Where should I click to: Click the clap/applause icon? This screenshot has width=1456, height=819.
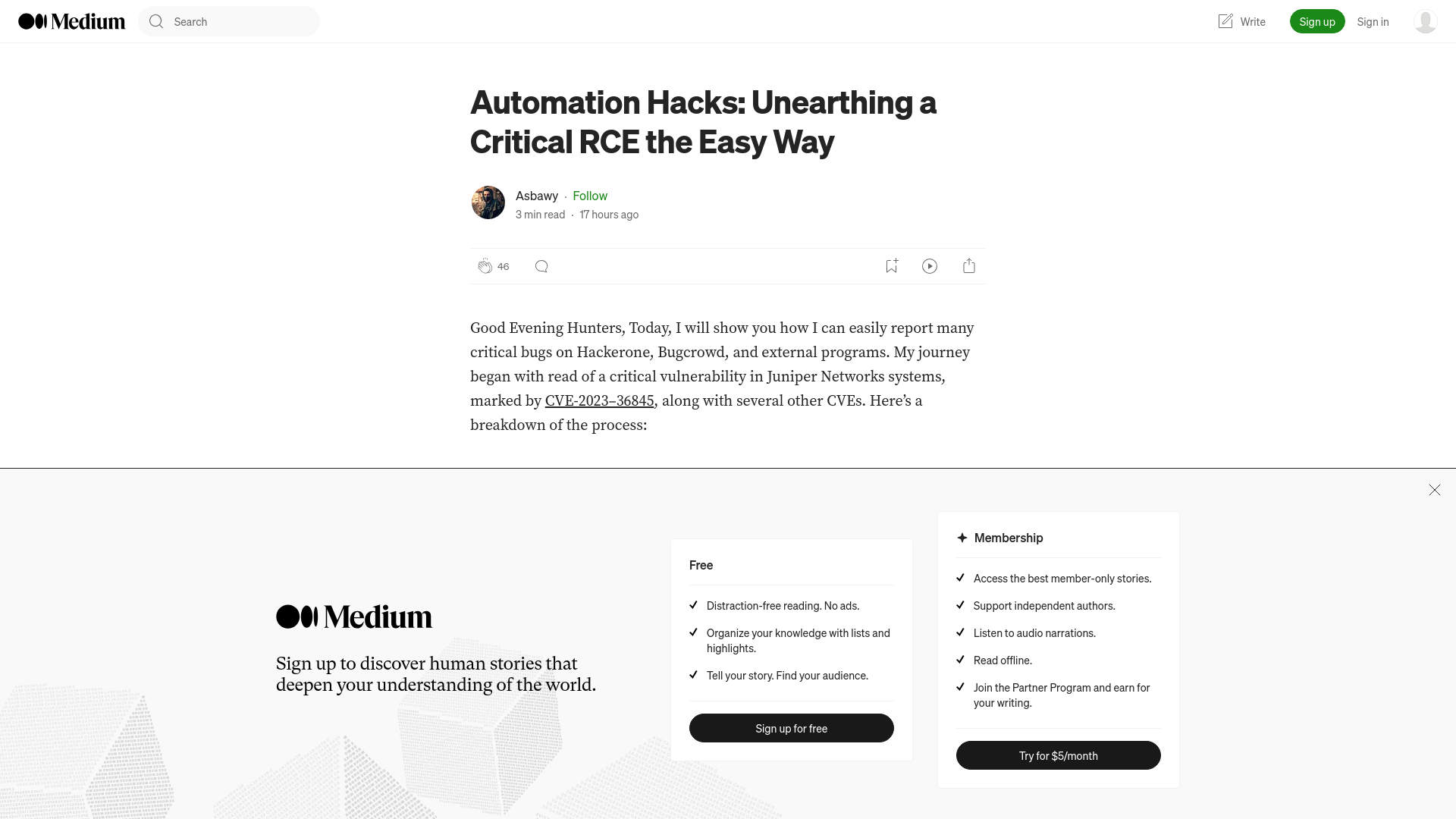click(485, 265)
